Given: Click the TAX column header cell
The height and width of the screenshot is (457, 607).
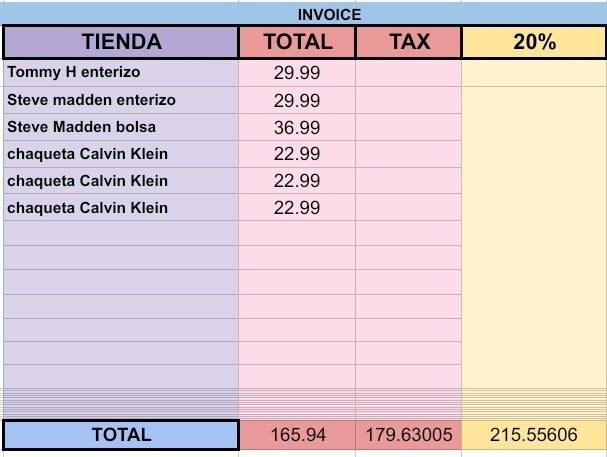Looking at the screenshot, I should coord(408,42).
